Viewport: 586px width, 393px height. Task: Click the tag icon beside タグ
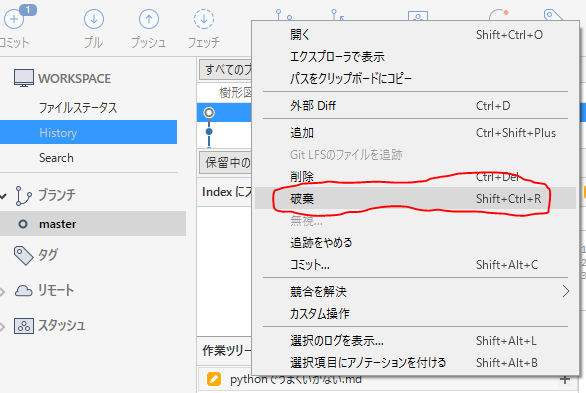pyautogui.click(x=24, y=256)
